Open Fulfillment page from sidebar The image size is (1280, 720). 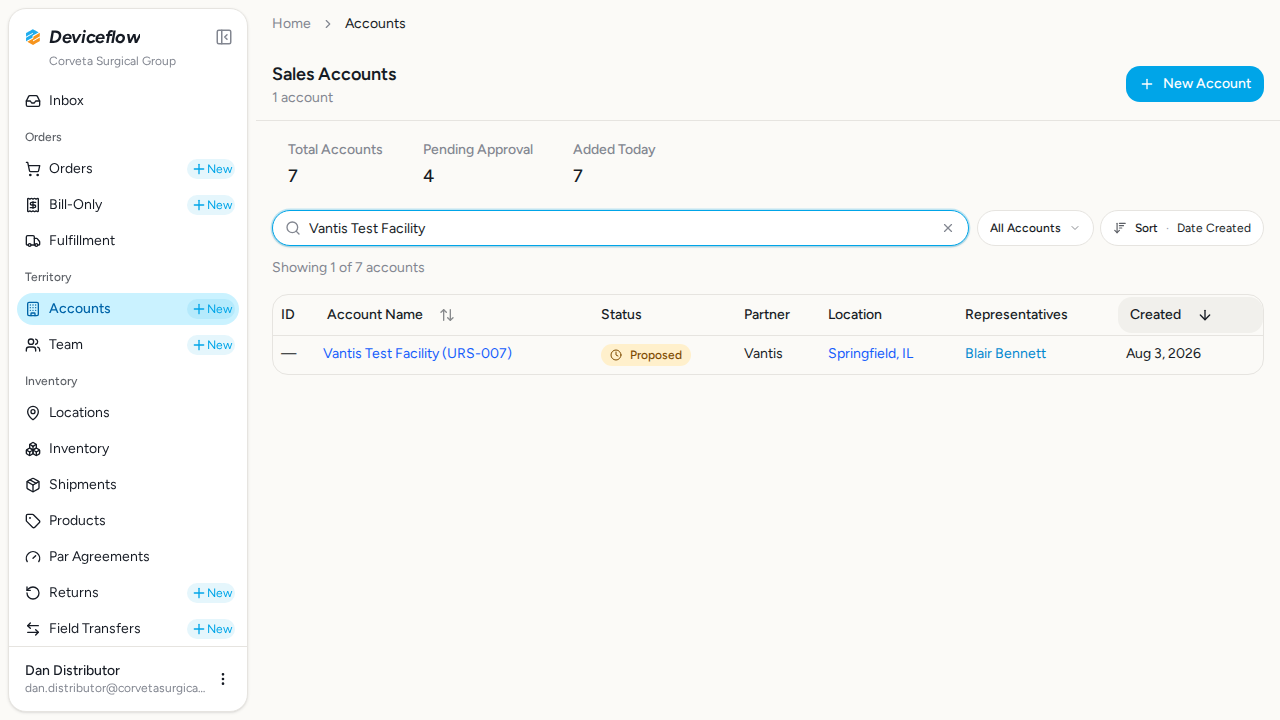tap(128, 241)
